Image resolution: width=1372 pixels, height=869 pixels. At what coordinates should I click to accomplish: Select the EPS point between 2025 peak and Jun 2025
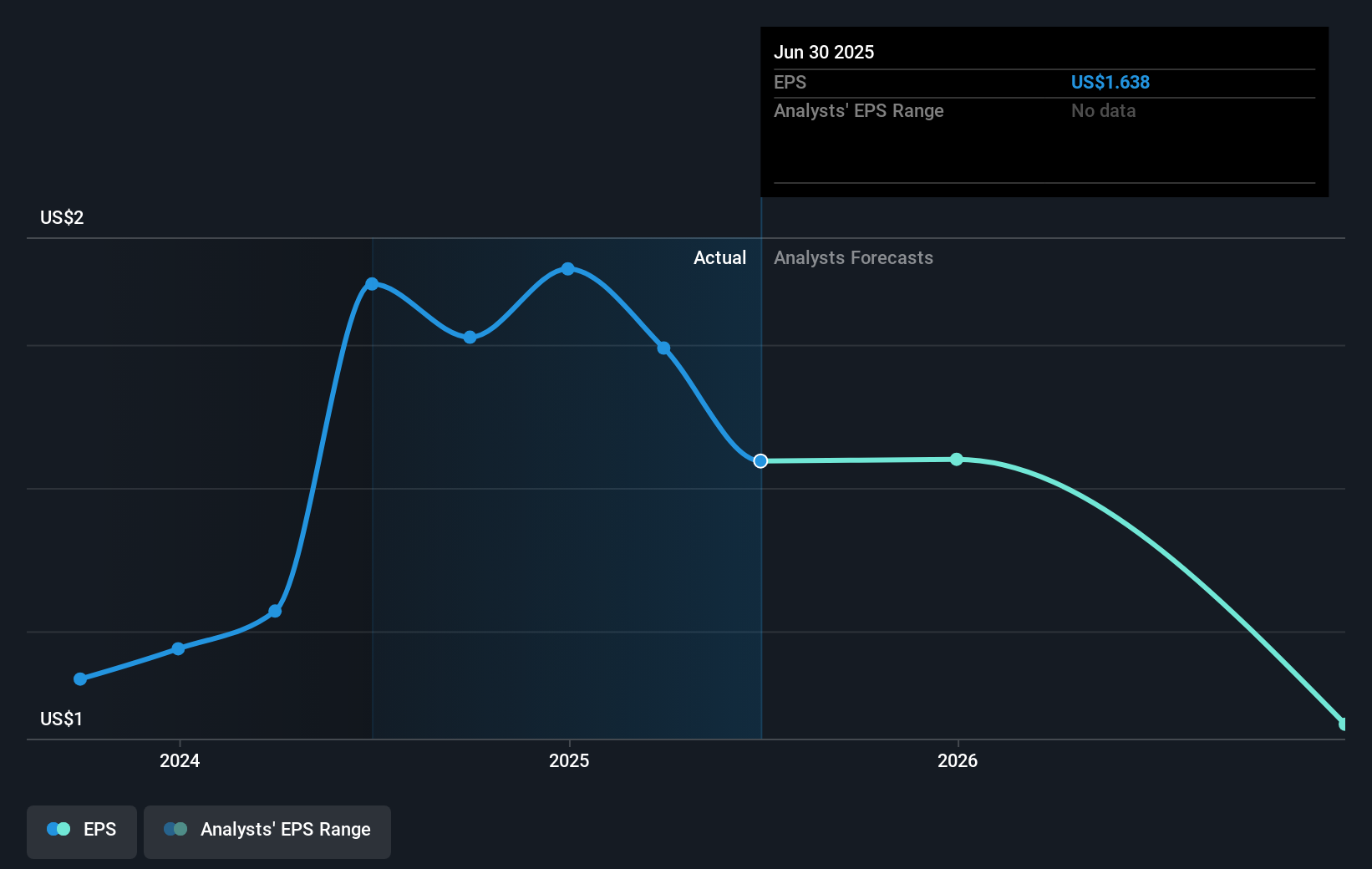(x=663, y=348)
